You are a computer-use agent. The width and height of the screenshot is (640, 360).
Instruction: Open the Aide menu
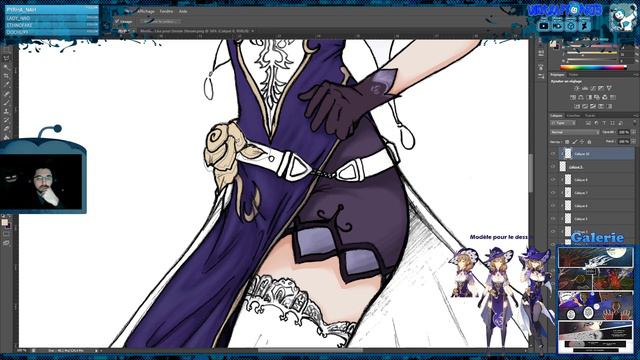click(183, 11)
